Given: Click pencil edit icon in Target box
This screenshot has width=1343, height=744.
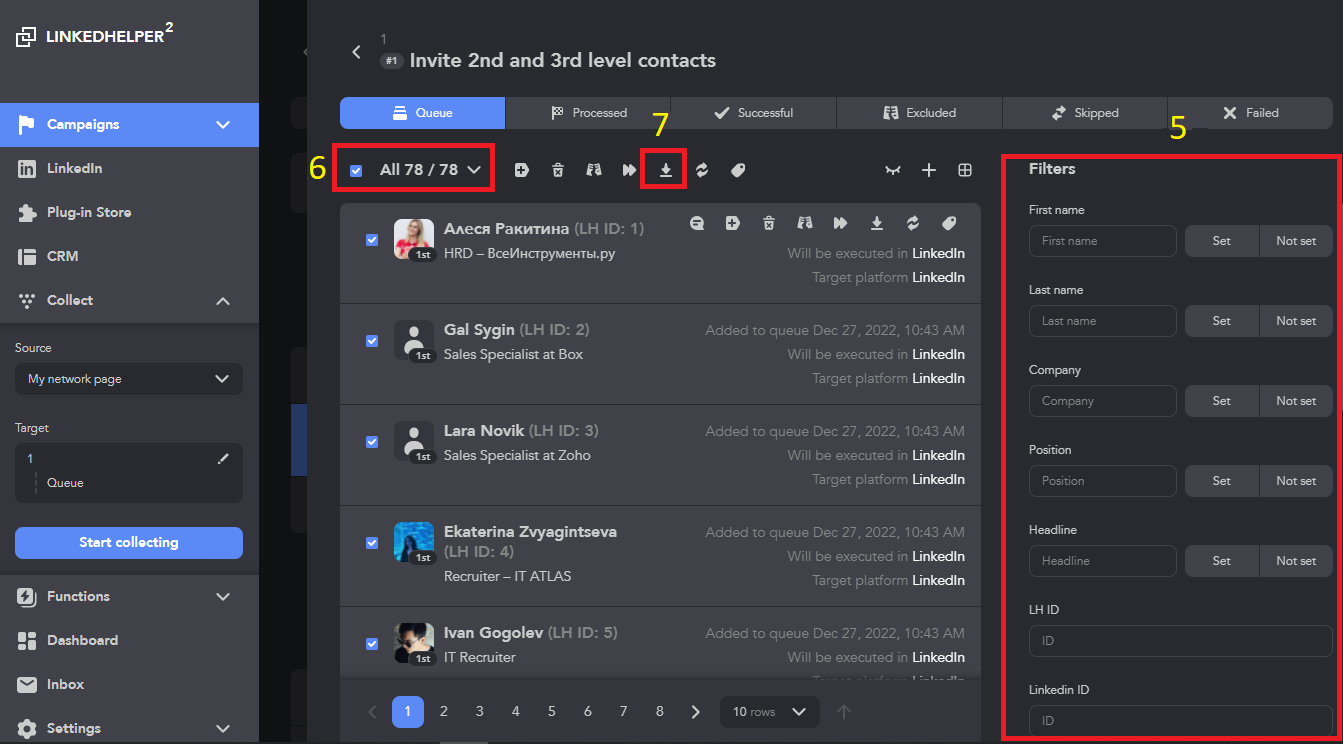Looking at the screenshot, I should tap(223, 458).
